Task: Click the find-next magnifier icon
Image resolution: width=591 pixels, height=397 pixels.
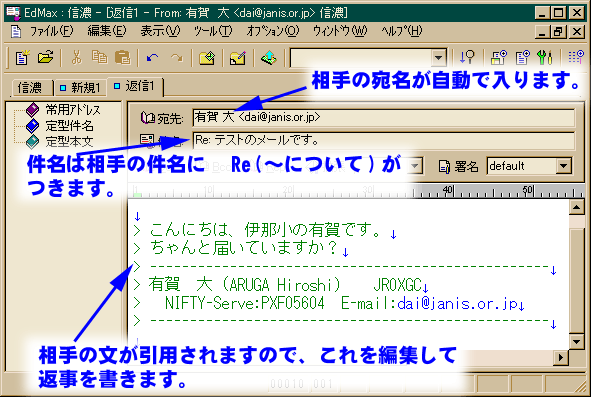Action: (x=467, y=58)
